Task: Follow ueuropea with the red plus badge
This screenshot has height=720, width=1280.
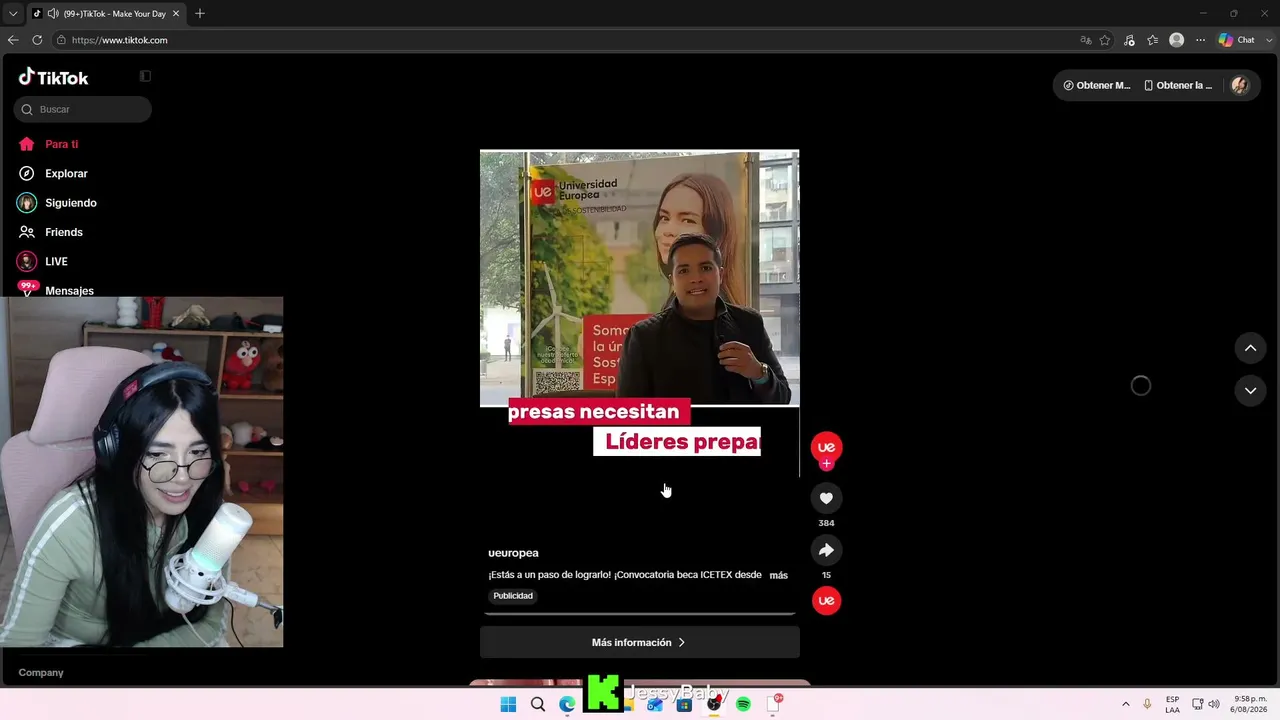Action: (x=826, y=464)
